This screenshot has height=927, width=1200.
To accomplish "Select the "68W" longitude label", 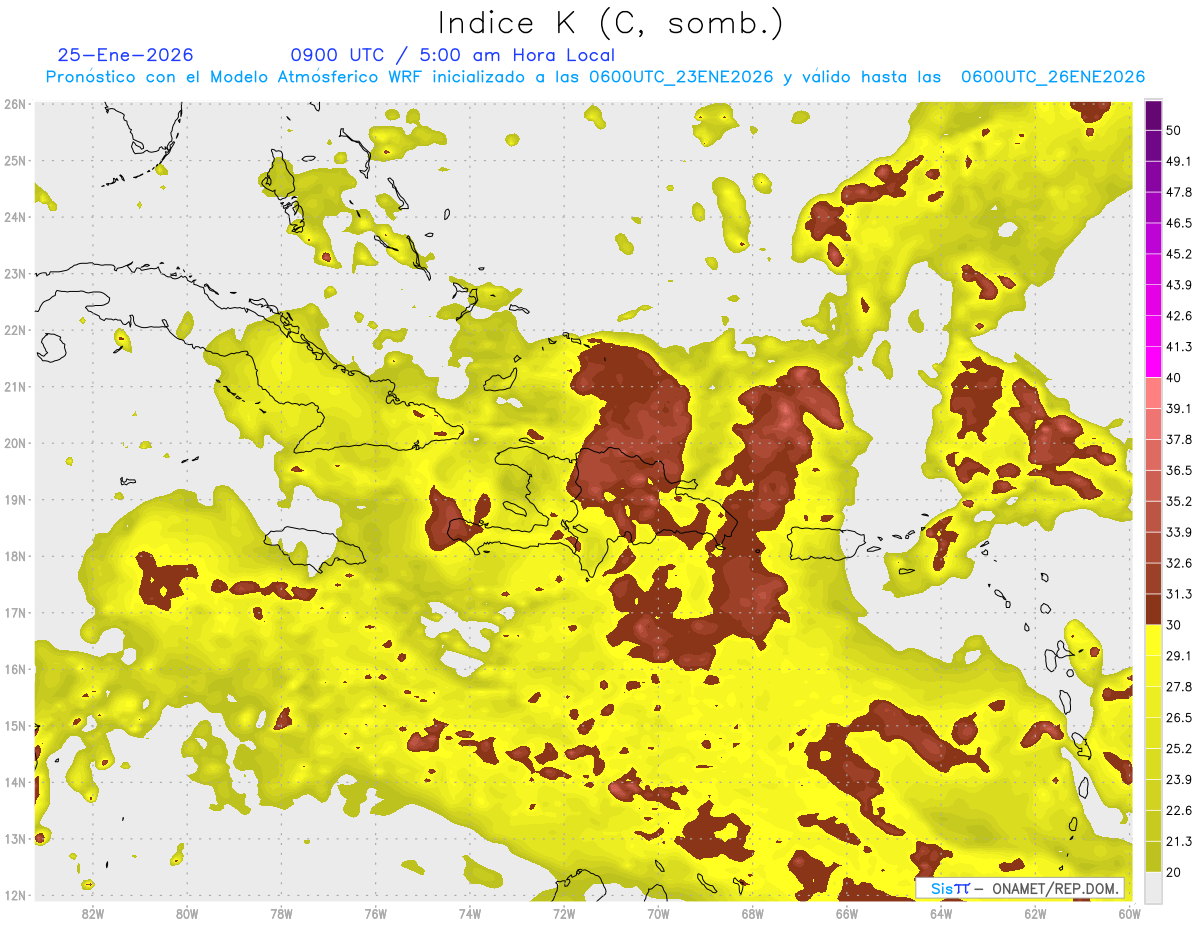I will [753, 914].
